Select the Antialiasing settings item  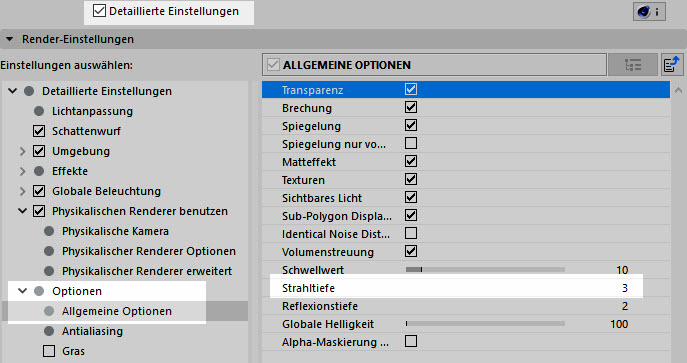(92, 331)
